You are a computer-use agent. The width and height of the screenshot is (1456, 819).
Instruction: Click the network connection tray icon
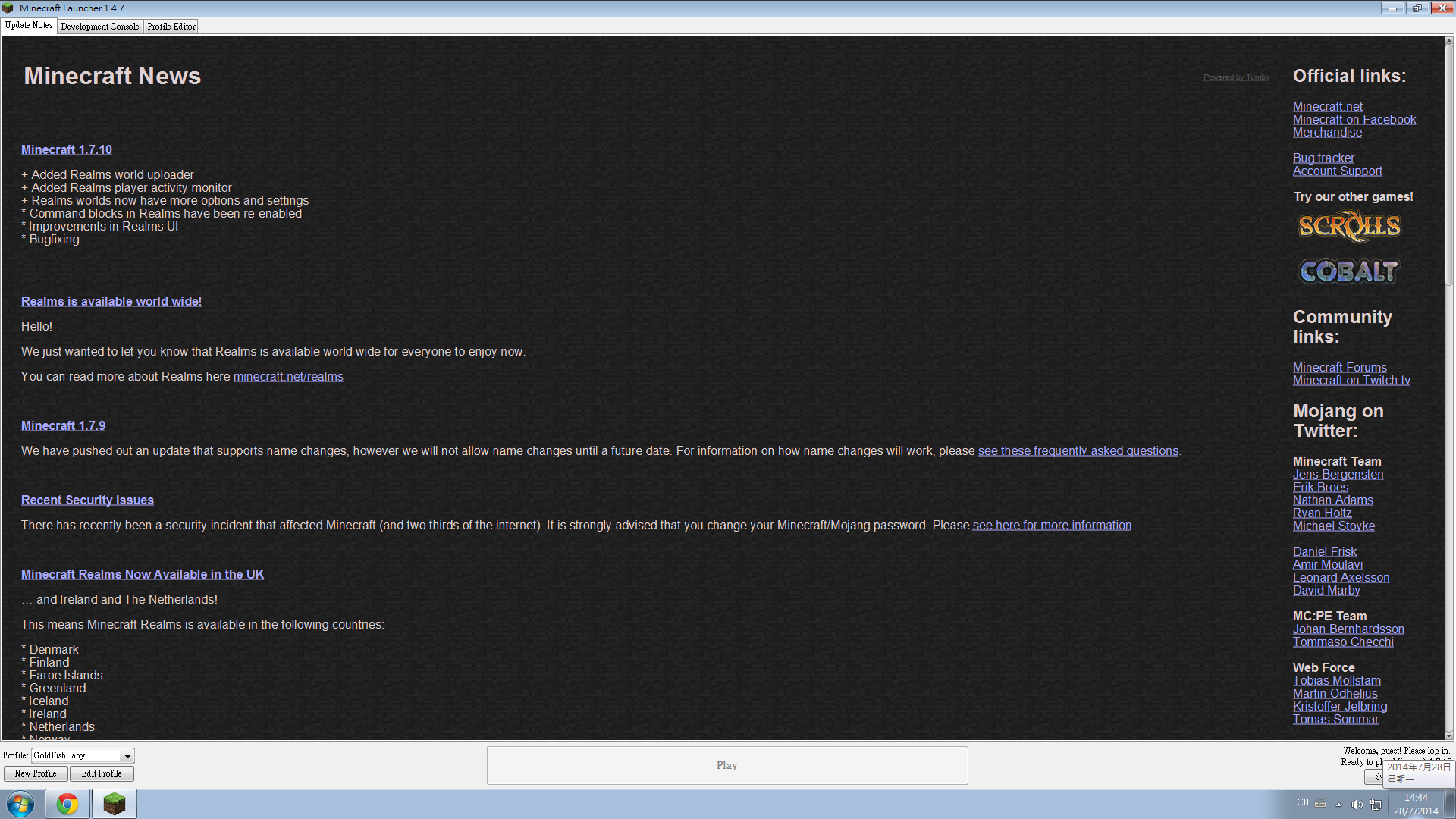(1375, 804)
